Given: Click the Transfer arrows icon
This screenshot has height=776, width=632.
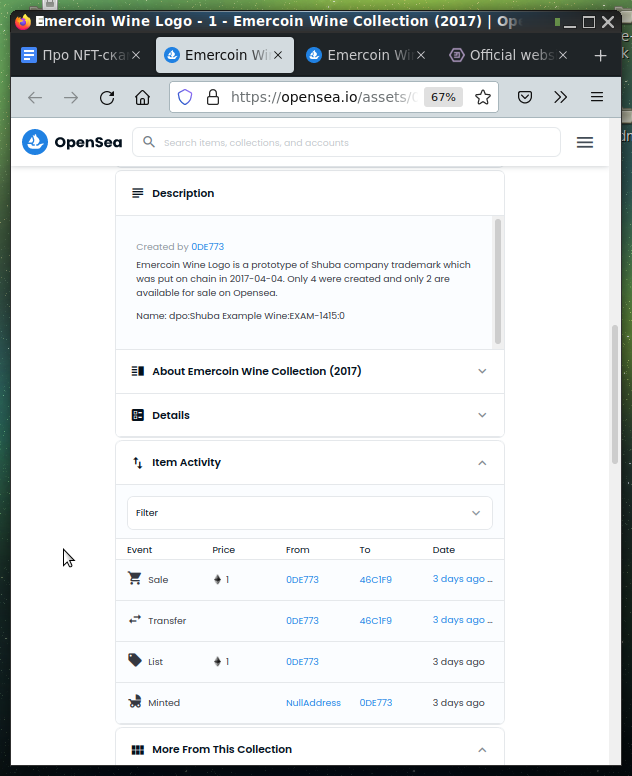Looking at the screenshot, I should coord(135,619).
